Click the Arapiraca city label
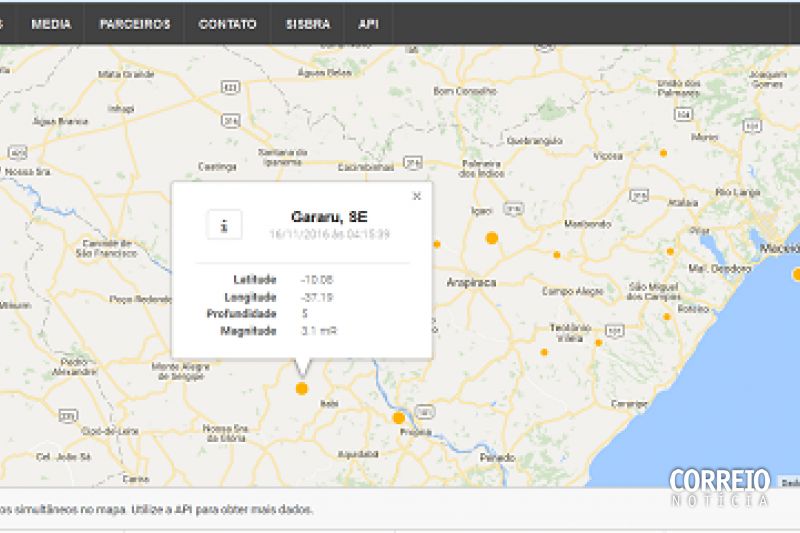This screenshot has height=533, width=800. (x=471, y=282)
